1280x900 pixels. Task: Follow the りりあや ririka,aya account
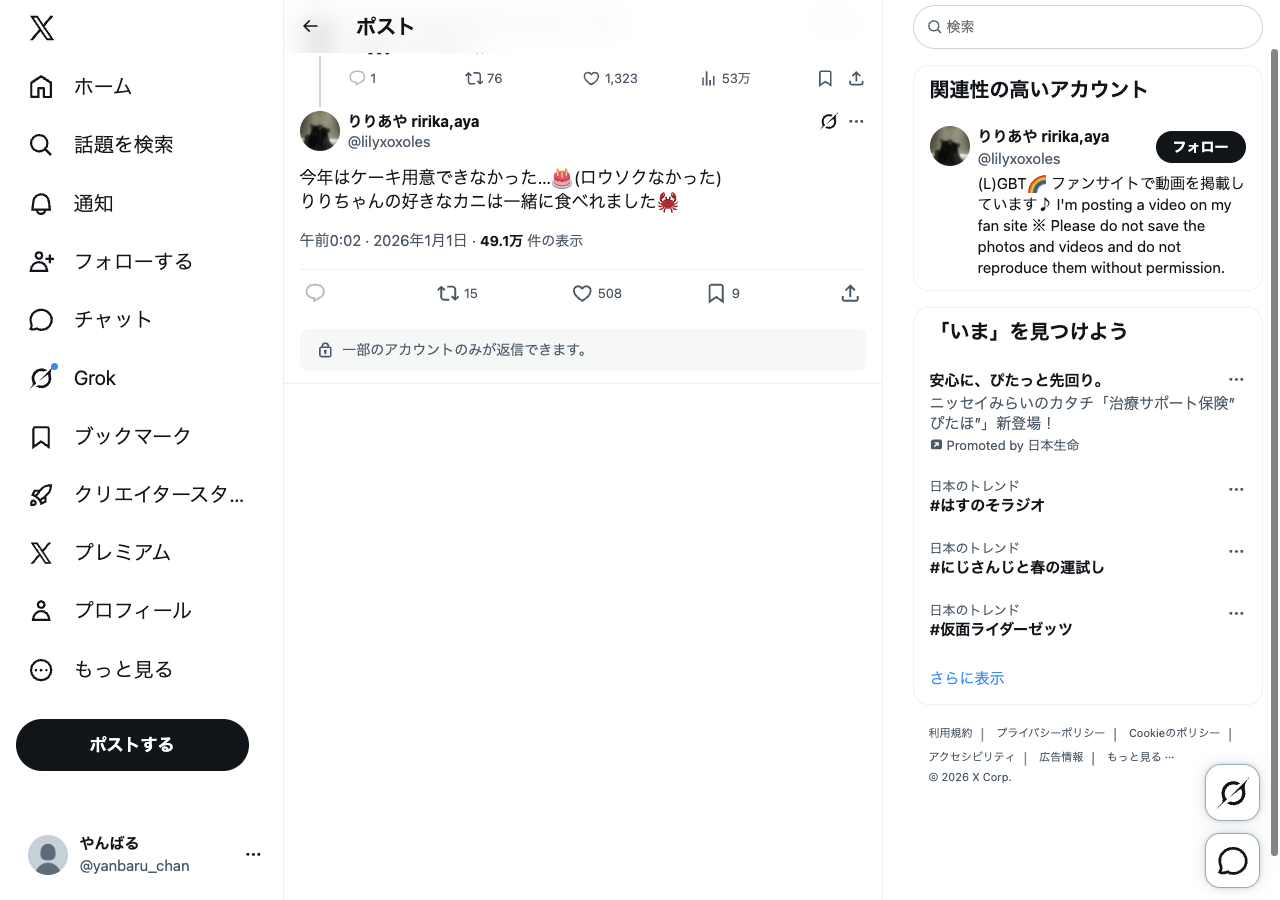1200,147
